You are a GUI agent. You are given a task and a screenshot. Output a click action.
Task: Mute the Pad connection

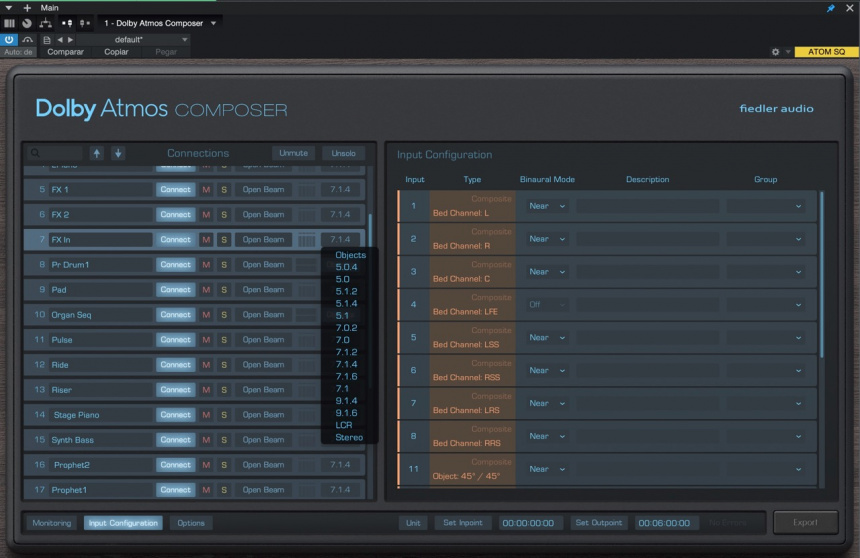point(206,290)
